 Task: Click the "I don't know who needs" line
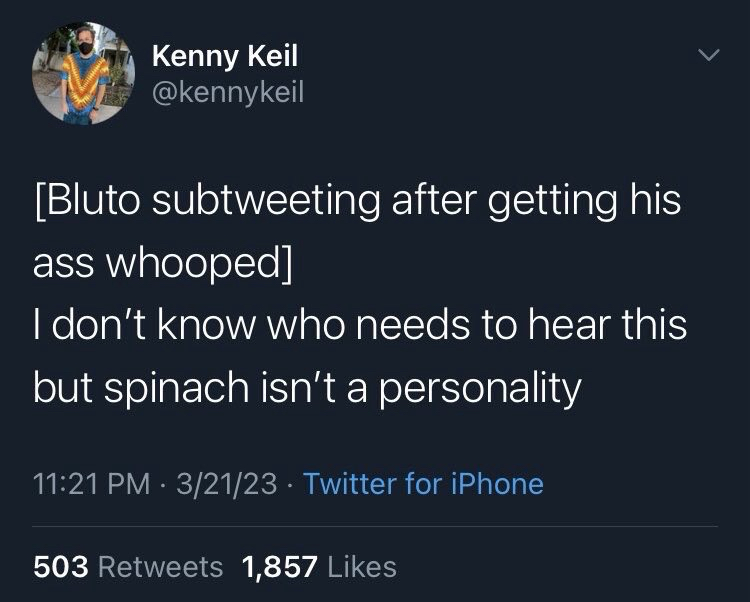coord(360,326)
